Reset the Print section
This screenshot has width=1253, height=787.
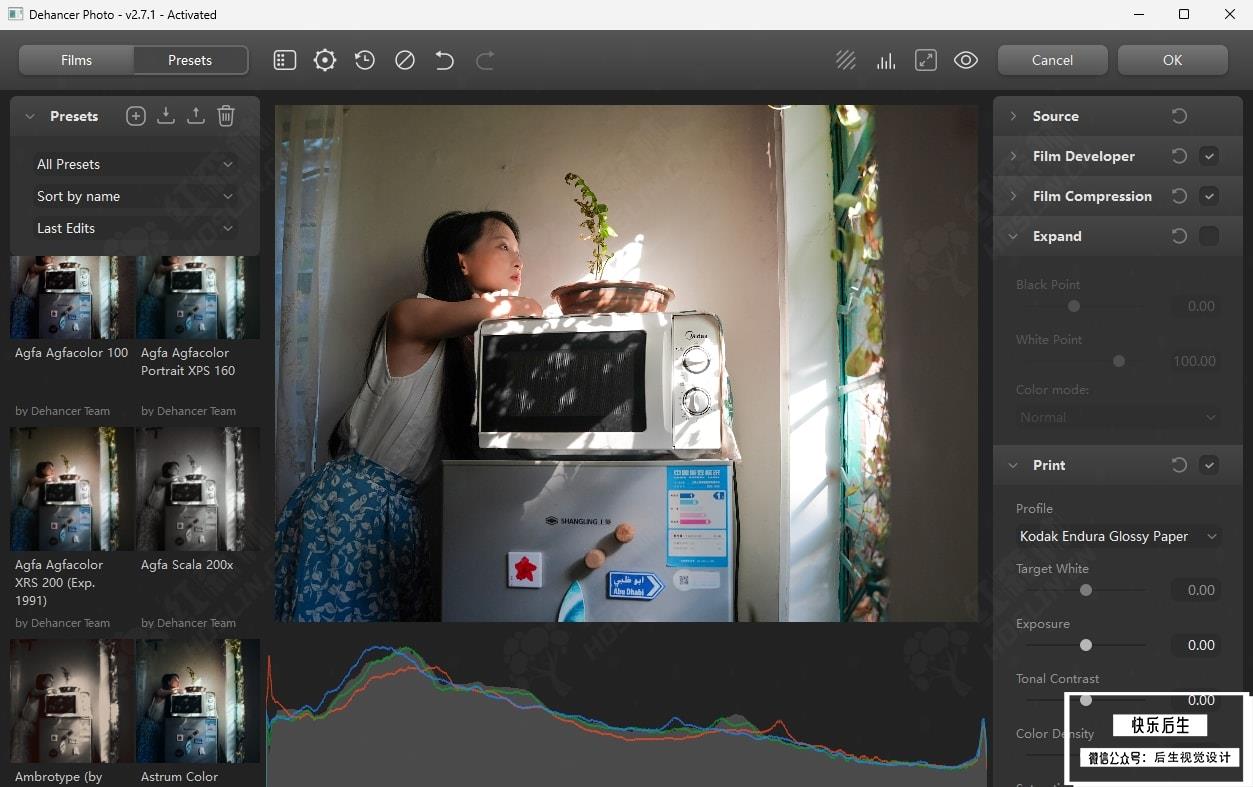[x=1180, y=465]
